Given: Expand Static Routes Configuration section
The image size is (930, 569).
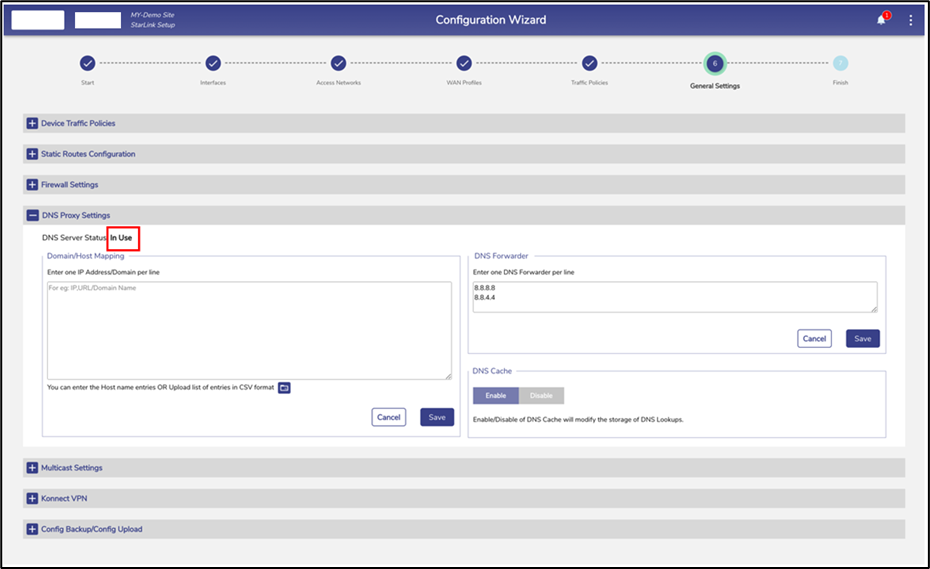Looking at the screenshot, I should click(33, 154).
